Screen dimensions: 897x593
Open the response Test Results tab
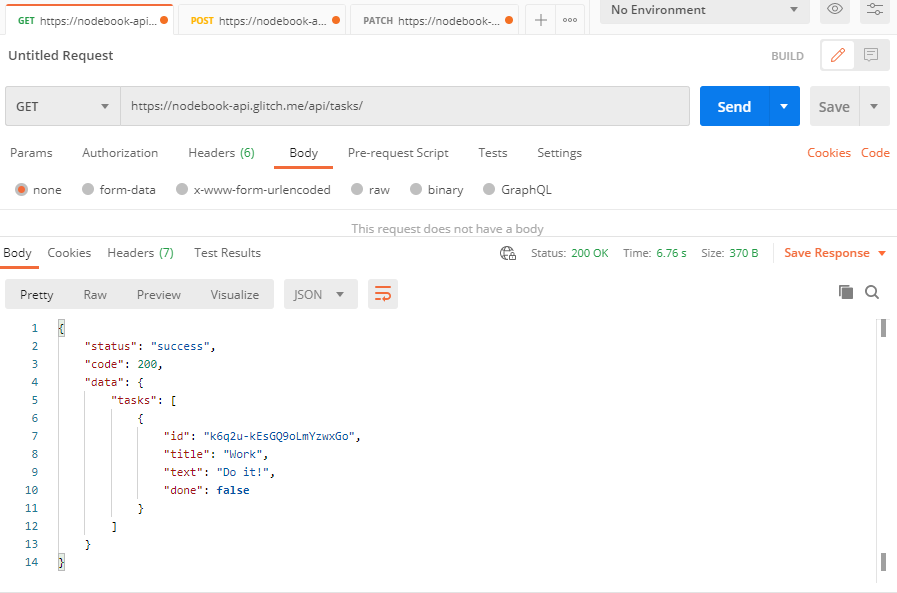[227, 253]
